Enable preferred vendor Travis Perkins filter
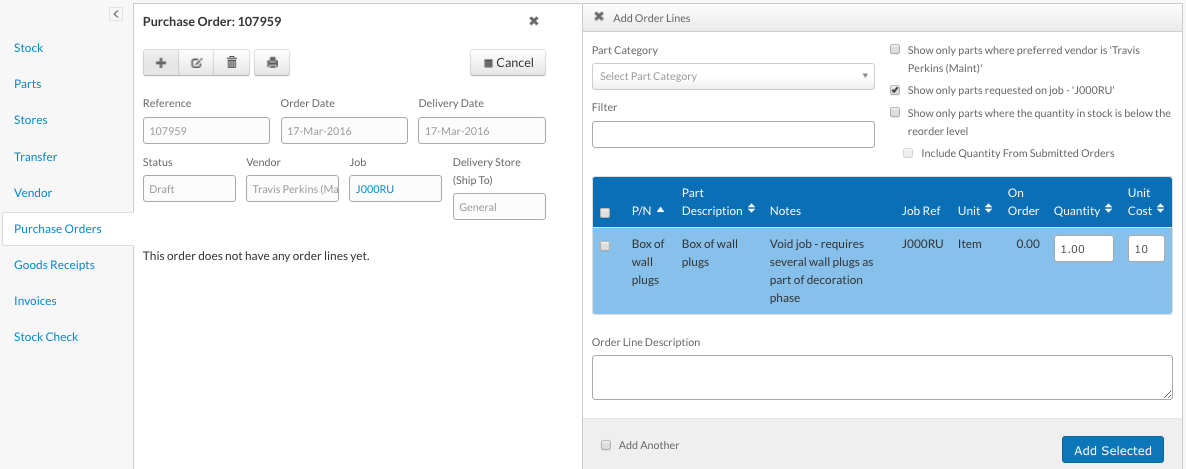Screen dimensions: 1186x469 [895, 50]
